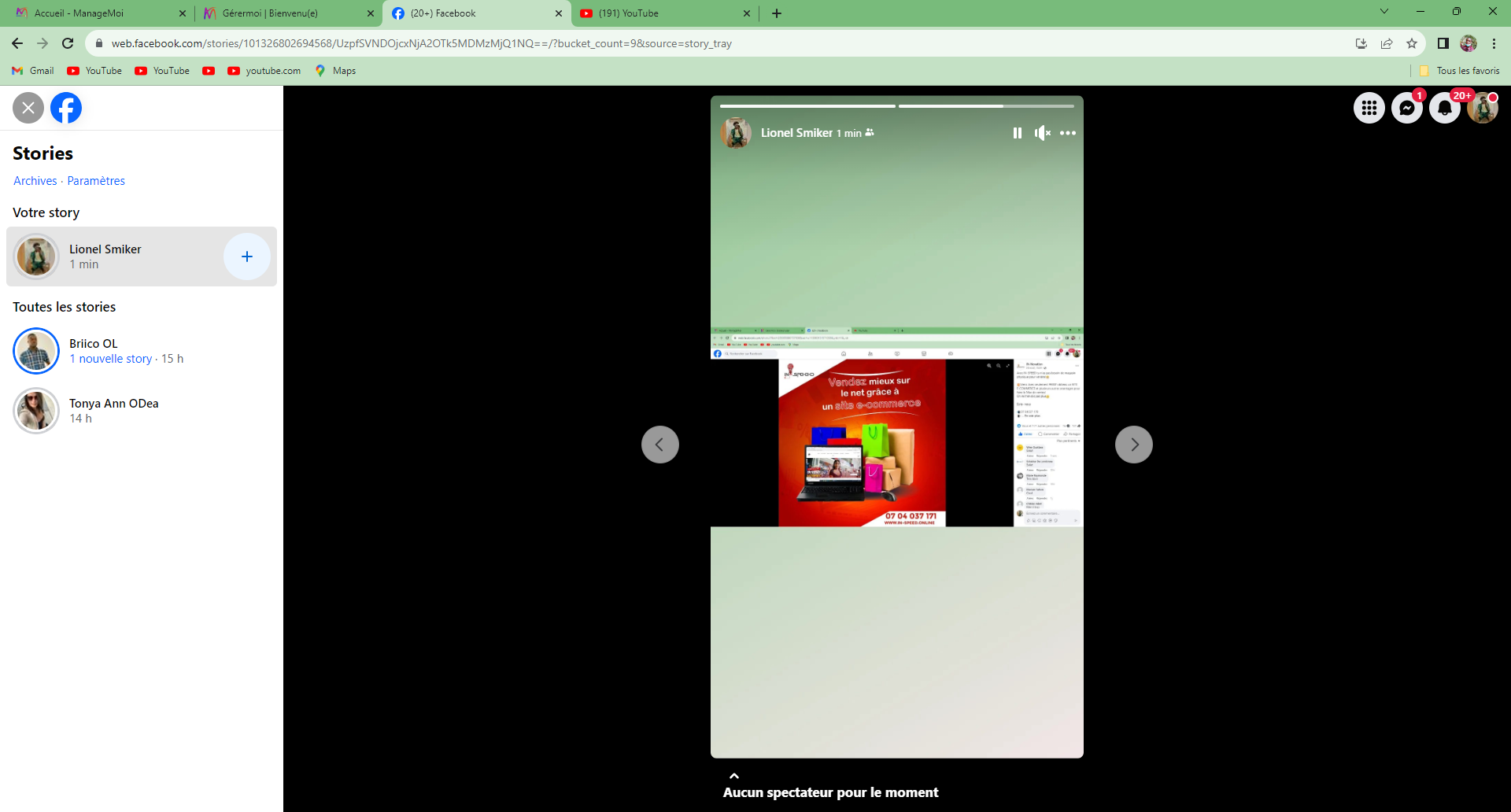
Task: Open story options three-dot menu
Action: point(1067,133)
